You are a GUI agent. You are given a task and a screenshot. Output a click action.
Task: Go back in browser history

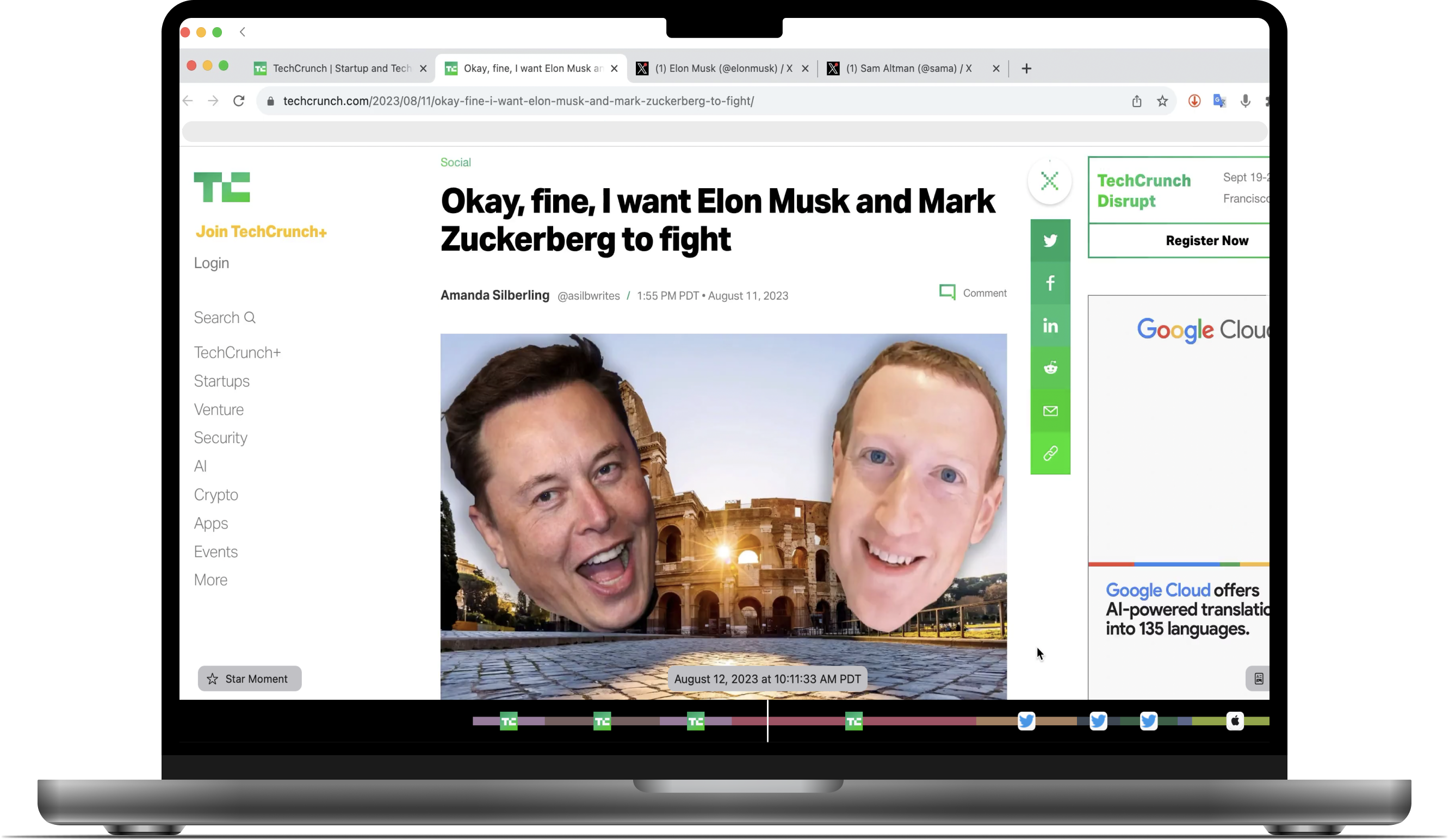pos(188,101)
